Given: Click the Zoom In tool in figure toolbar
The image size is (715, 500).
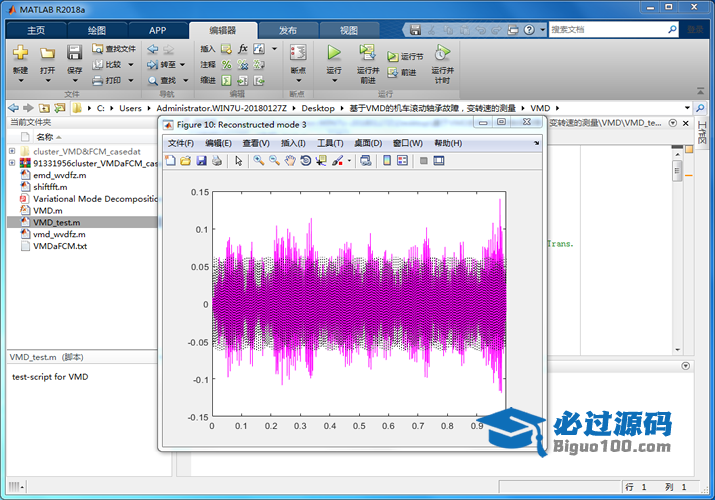Looking at the screenshot, I should tap(258, 161).
